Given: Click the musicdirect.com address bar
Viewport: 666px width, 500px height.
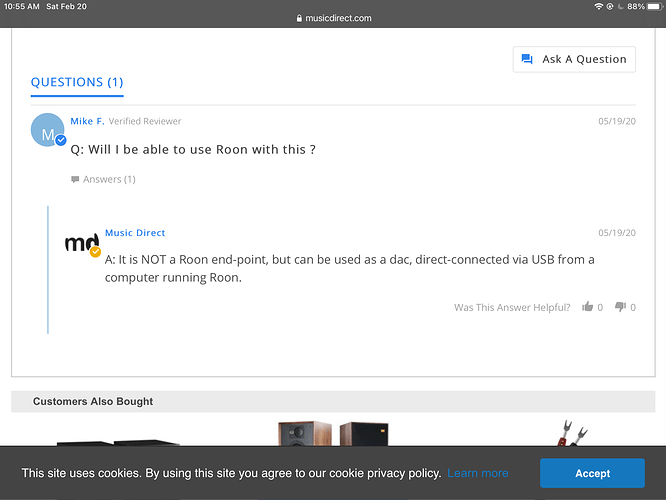Looking at the screenshot, I should click(x=334, y=18).
